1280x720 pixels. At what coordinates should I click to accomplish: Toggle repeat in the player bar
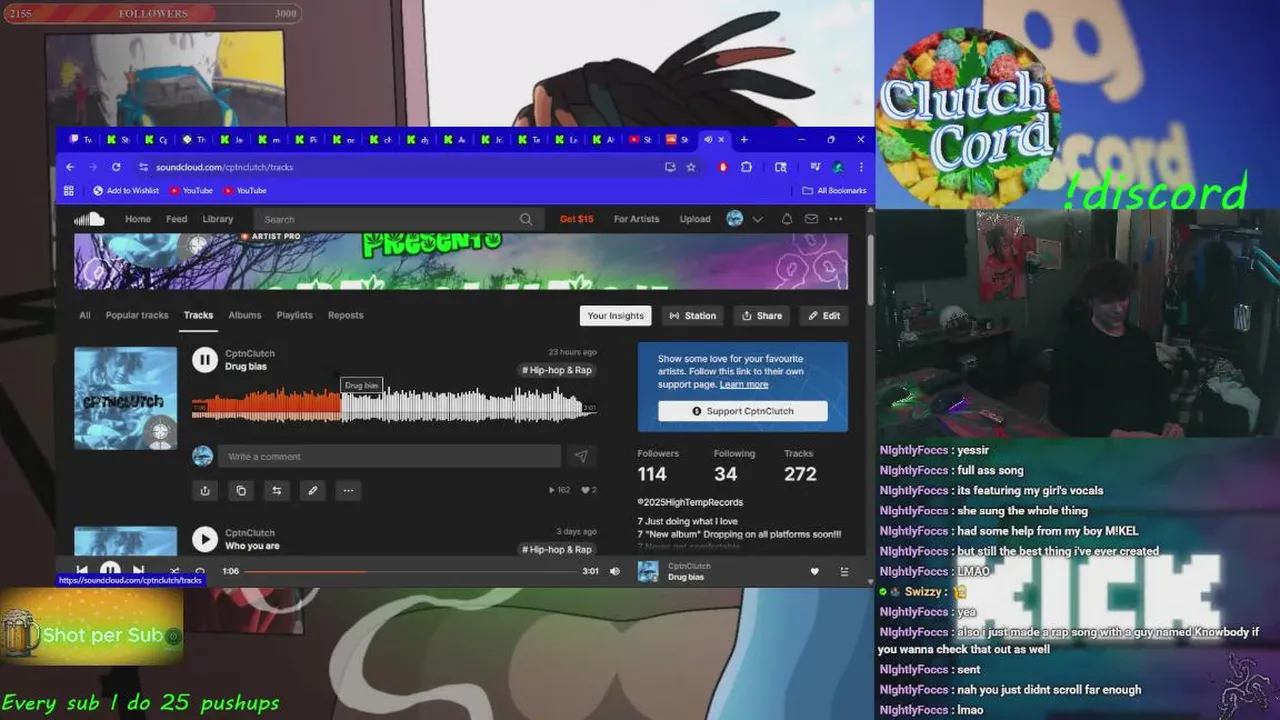pyautogui.click(x=200, y=571)
